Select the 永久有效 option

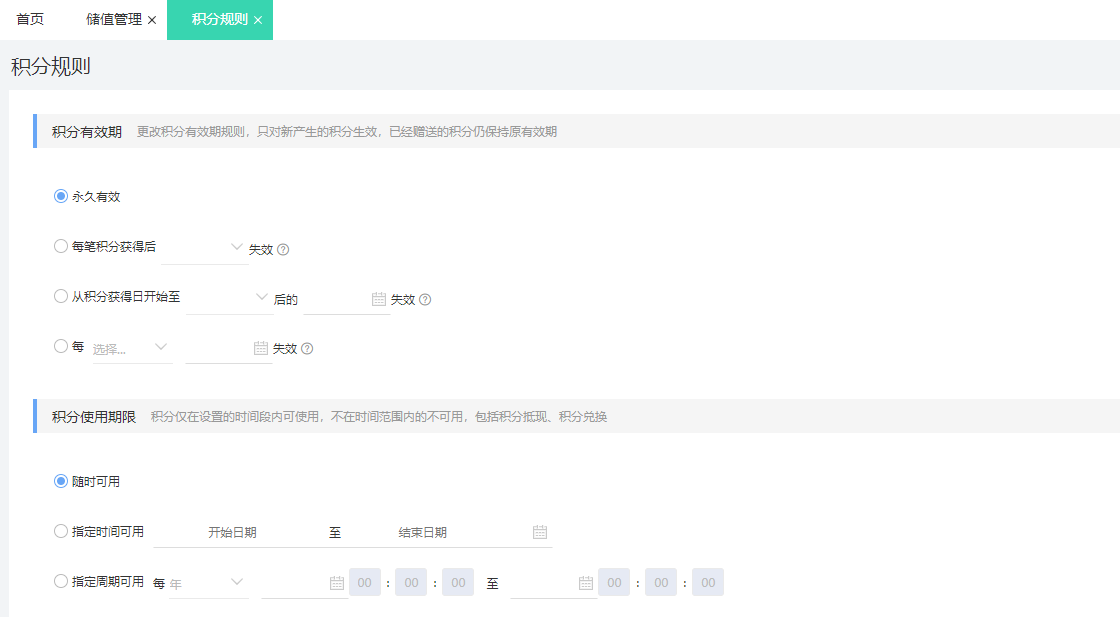(x=60, y=196)
